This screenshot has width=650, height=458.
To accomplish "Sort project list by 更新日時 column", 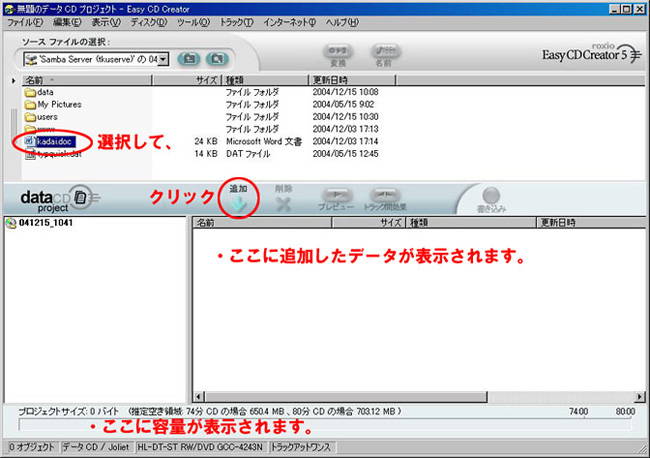I will pos(591,223).
